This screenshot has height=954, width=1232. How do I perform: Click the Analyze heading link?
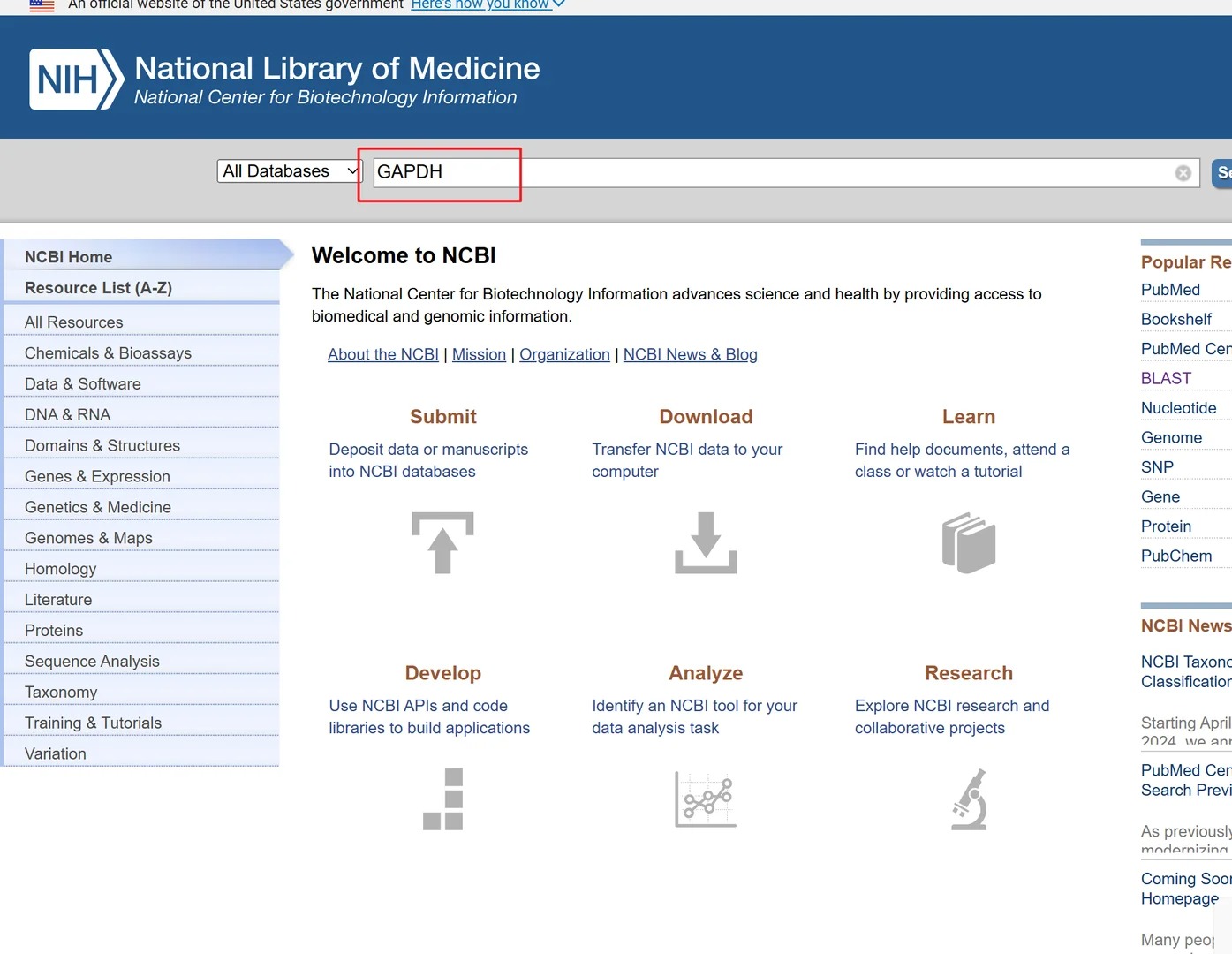tap(706, 673)
